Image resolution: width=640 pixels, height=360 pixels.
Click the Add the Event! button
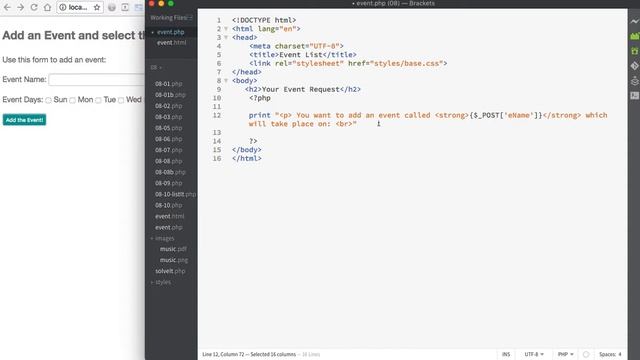point(24,120)
